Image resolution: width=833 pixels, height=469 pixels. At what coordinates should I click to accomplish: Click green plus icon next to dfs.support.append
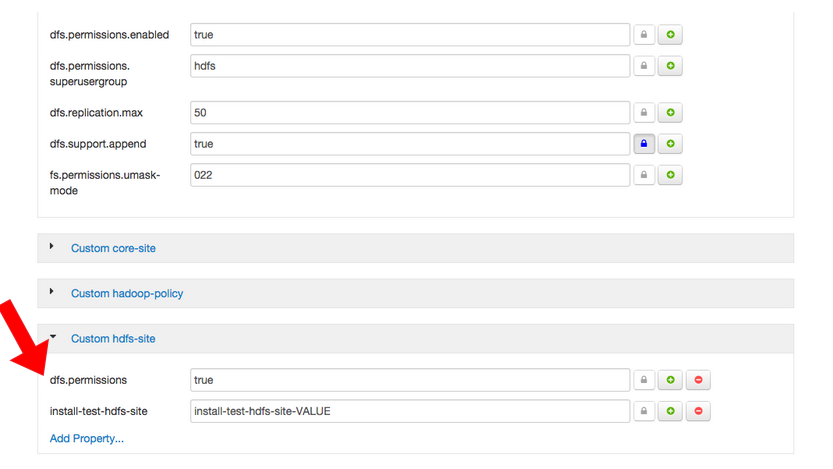point(670,144)
